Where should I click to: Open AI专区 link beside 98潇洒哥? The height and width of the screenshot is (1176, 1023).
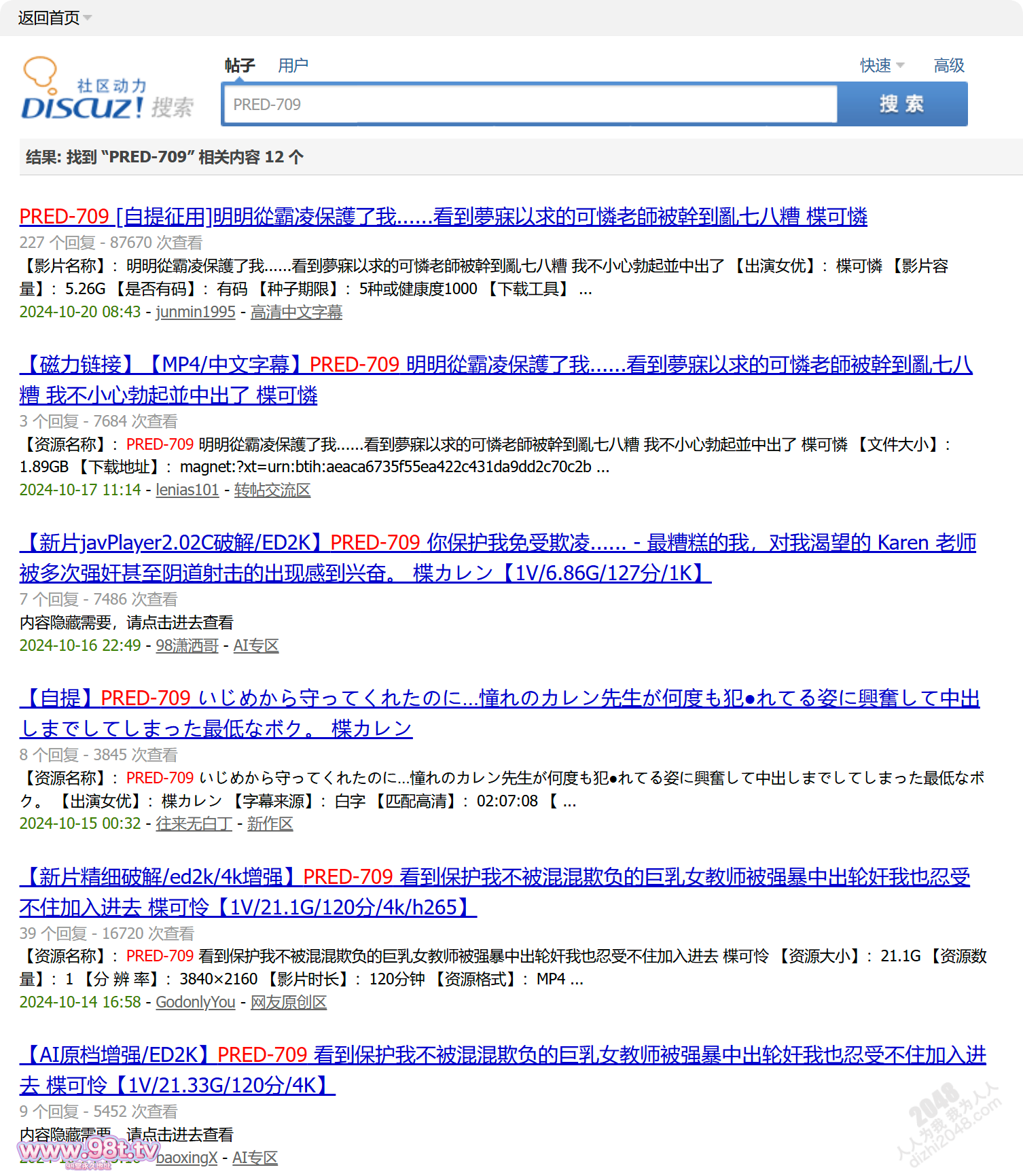pos(256,645)
